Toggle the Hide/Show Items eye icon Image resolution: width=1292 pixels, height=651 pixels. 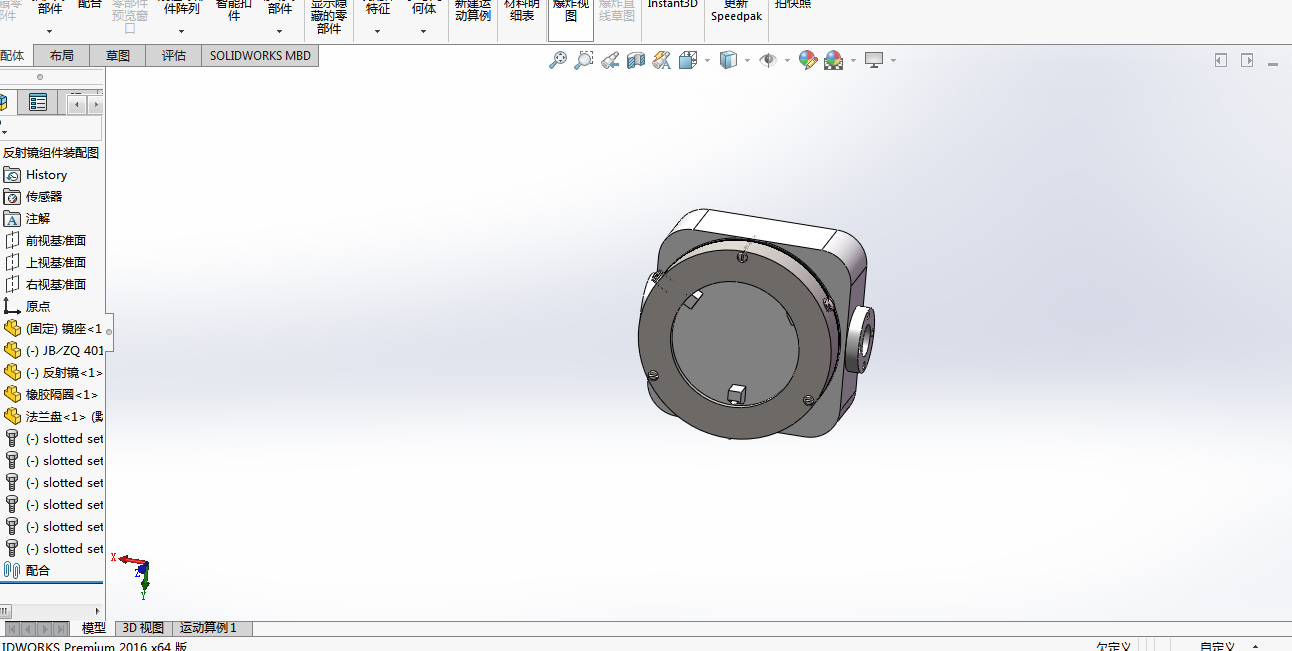click(x=767, y=60)
